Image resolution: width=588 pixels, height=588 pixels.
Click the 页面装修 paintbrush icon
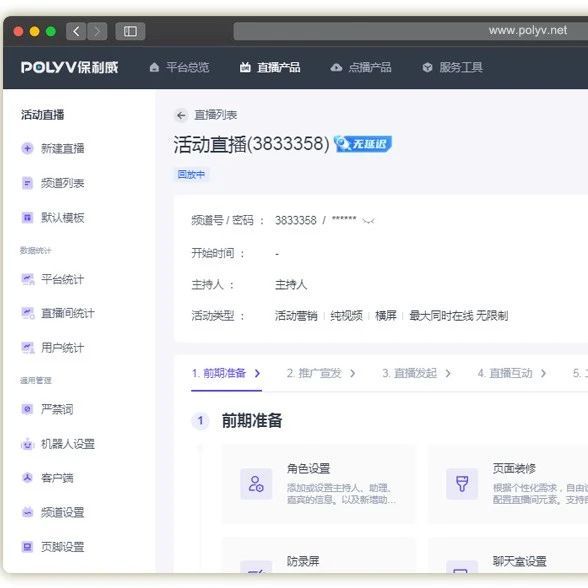[x=462, y=484]
